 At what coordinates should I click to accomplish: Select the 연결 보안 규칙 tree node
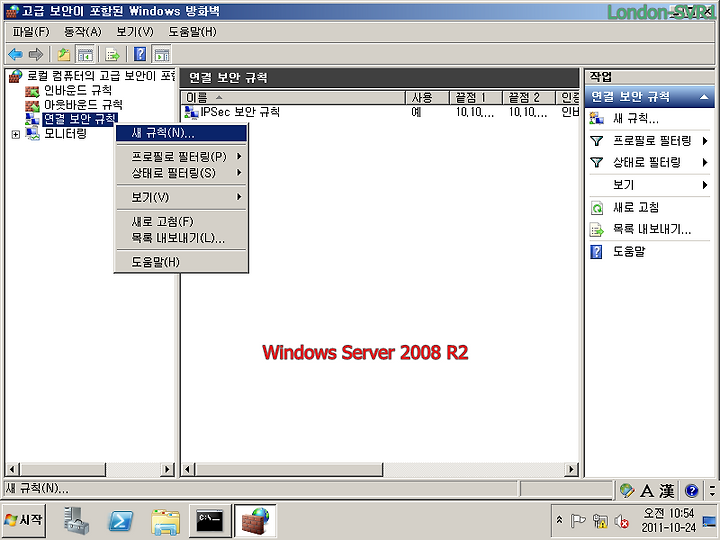point(79,119)
